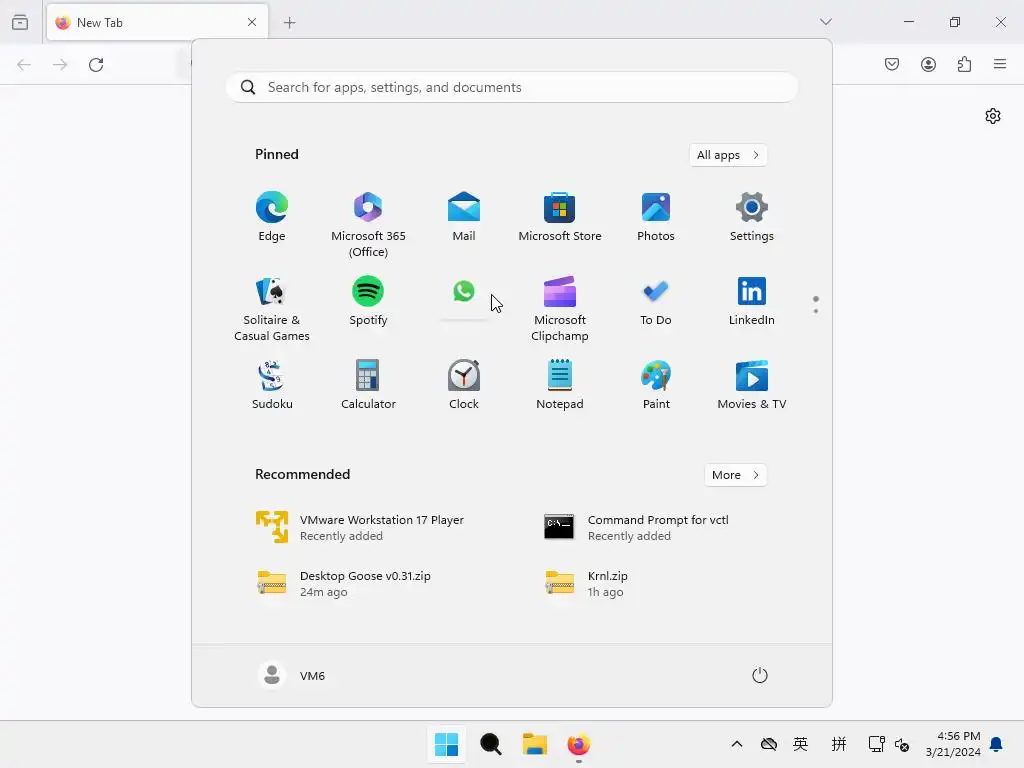
Task: Click Firefox forward arrow
Action: 60,65
